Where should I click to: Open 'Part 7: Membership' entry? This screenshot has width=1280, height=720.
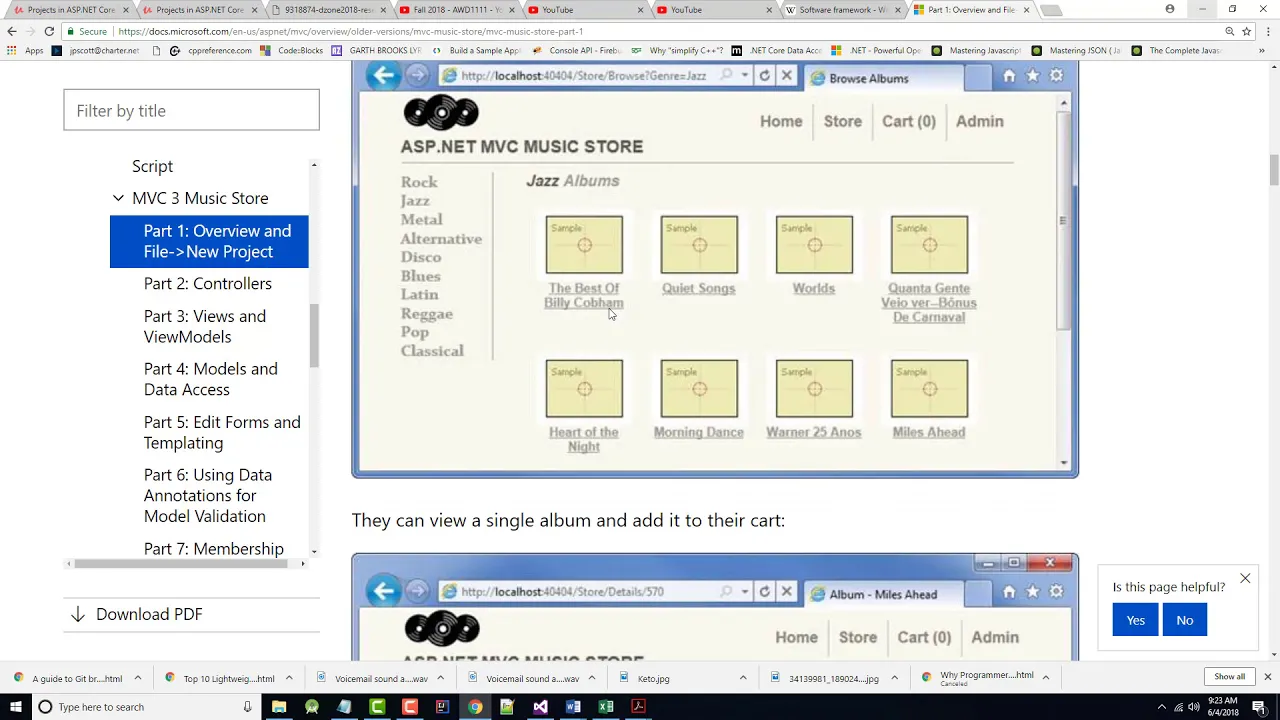click(x=213, y=548)
